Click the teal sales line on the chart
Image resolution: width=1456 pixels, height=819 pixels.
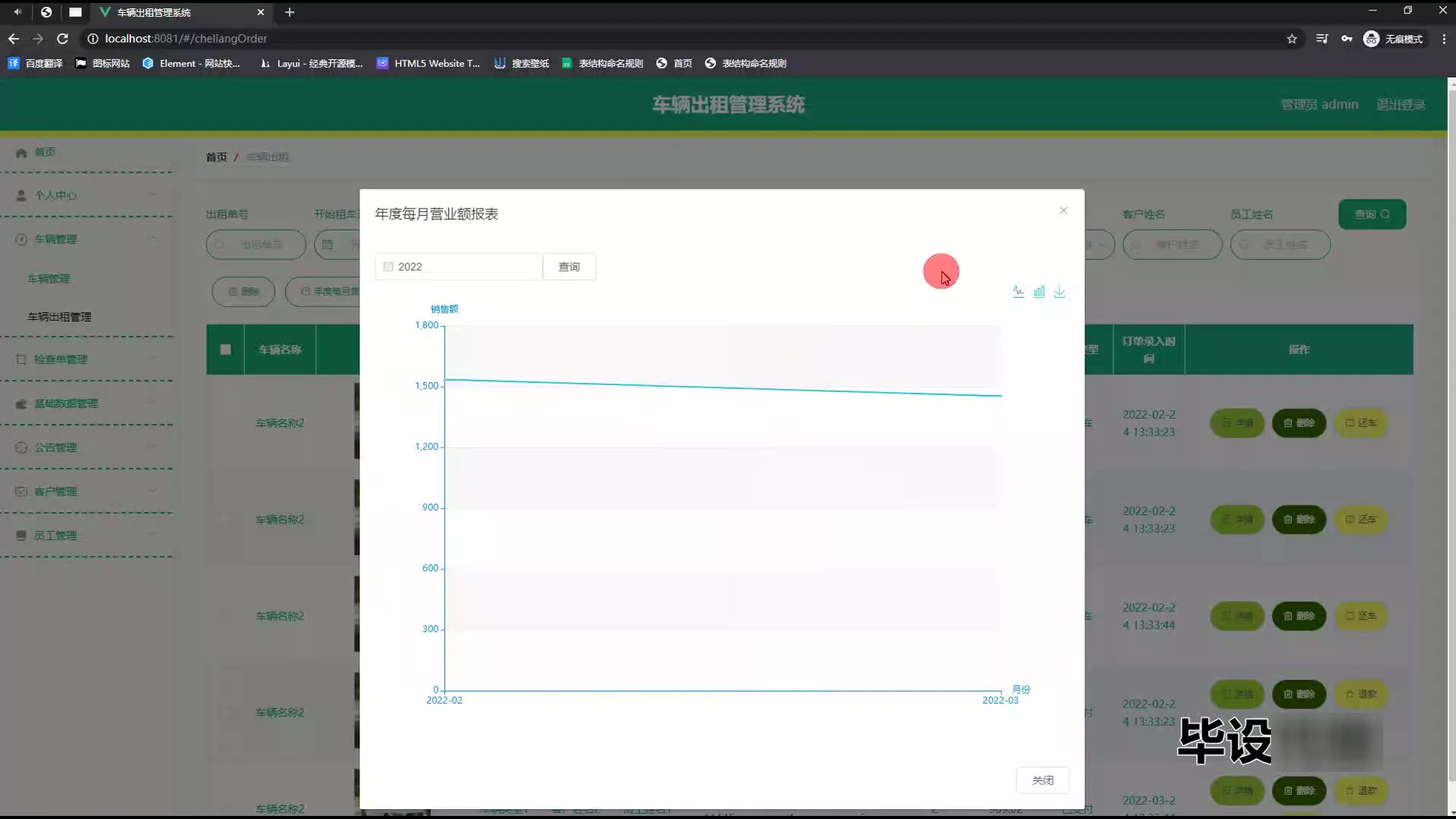point(723,388)
